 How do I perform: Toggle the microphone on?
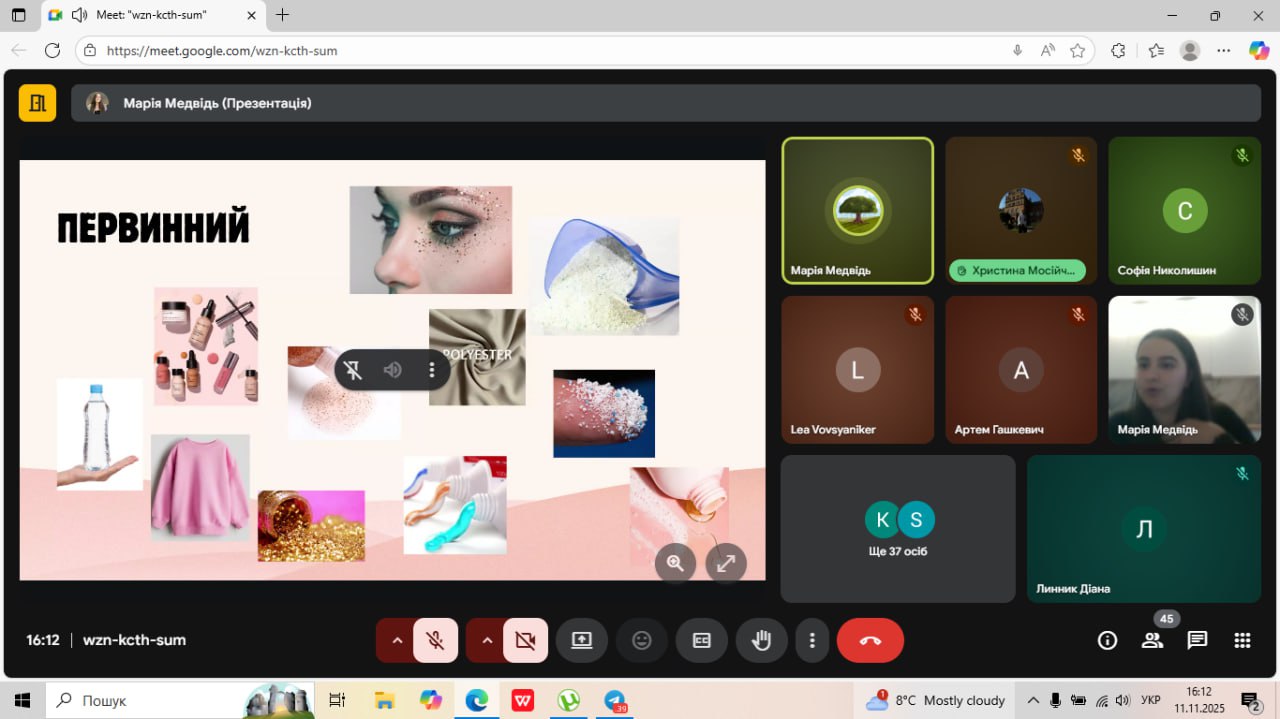pyautogui.click(x=435, y=641)
